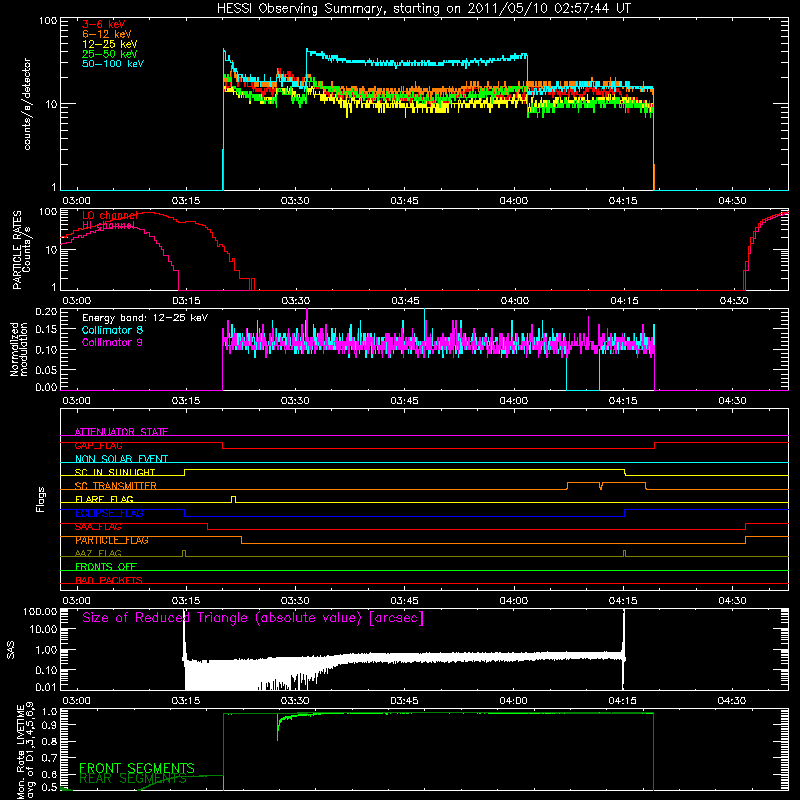Viewport: 800px width, 800px height.
Task: Click the SC_IN_SUNLIGHT flag label
Action: 115,472
